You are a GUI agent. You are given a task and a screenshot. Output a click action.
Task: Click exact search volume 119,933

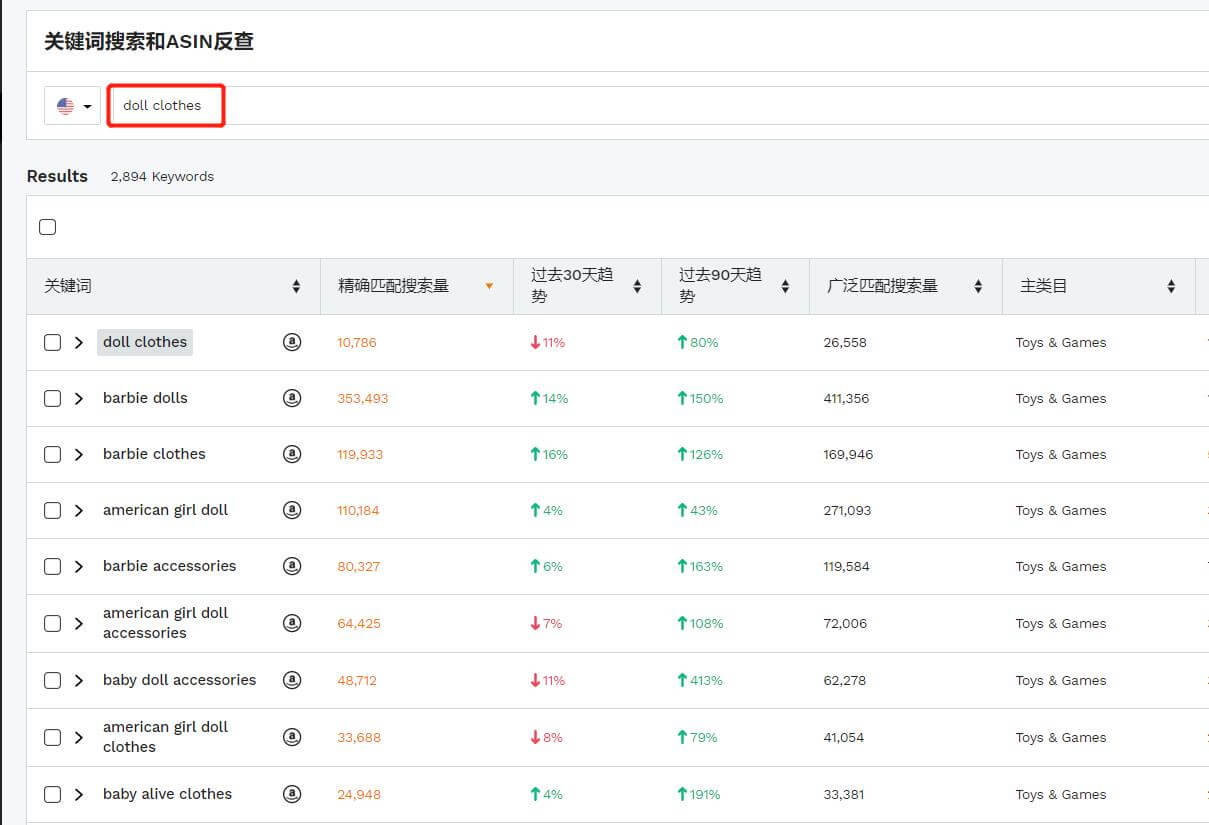click(360, 454)
